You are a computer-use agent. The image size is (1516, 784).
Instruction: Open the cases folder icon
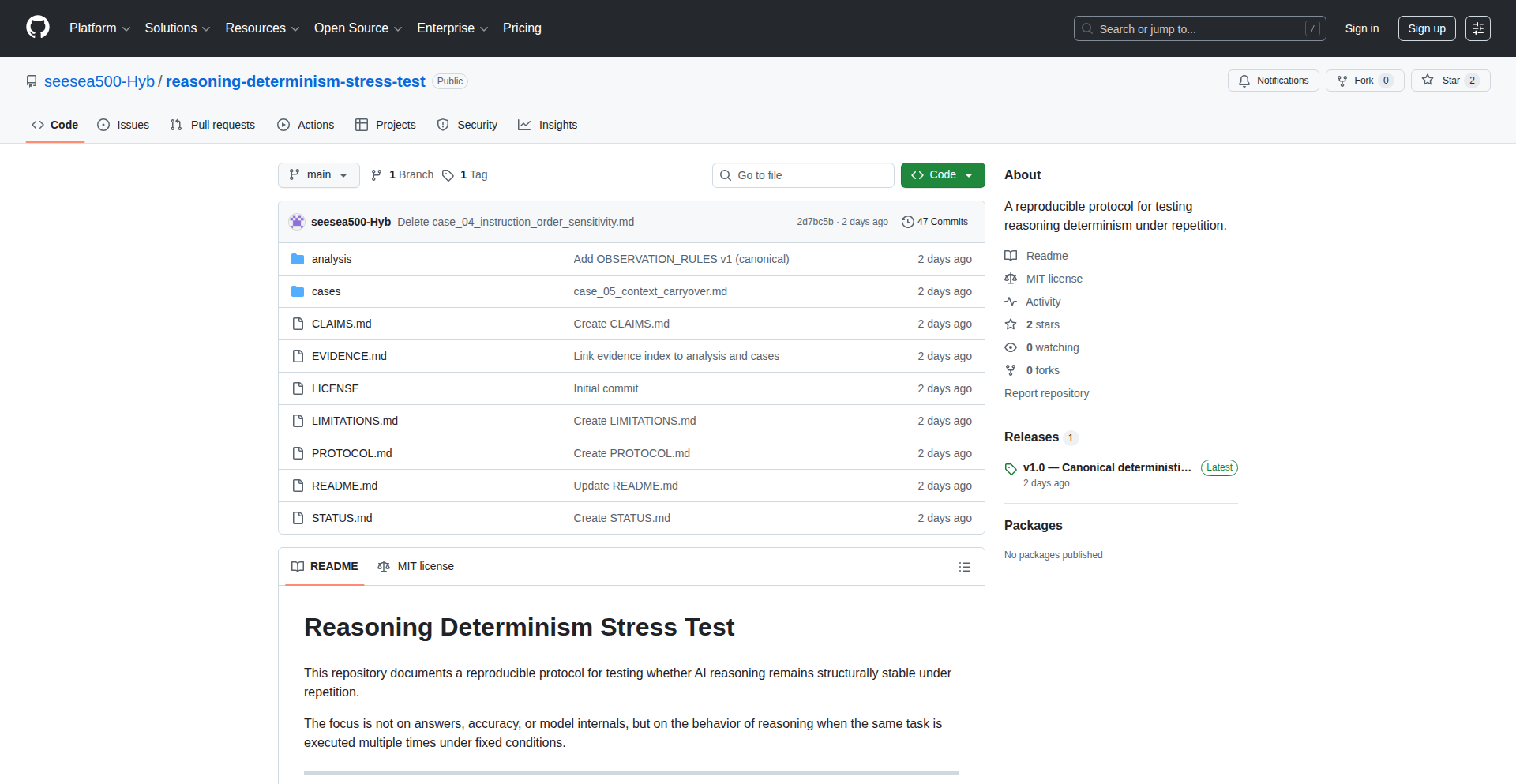click(x=298, y=291)
